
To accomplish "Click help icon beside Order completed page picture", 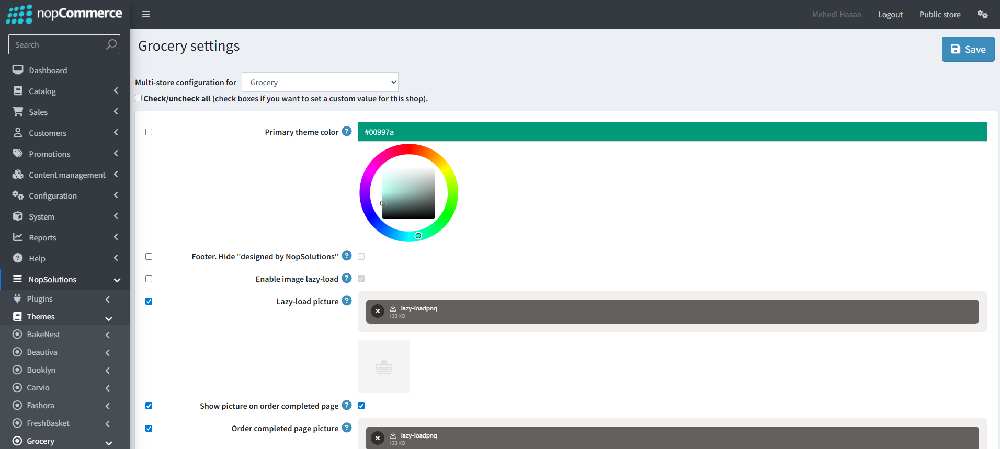I will [x=347, y=427].
